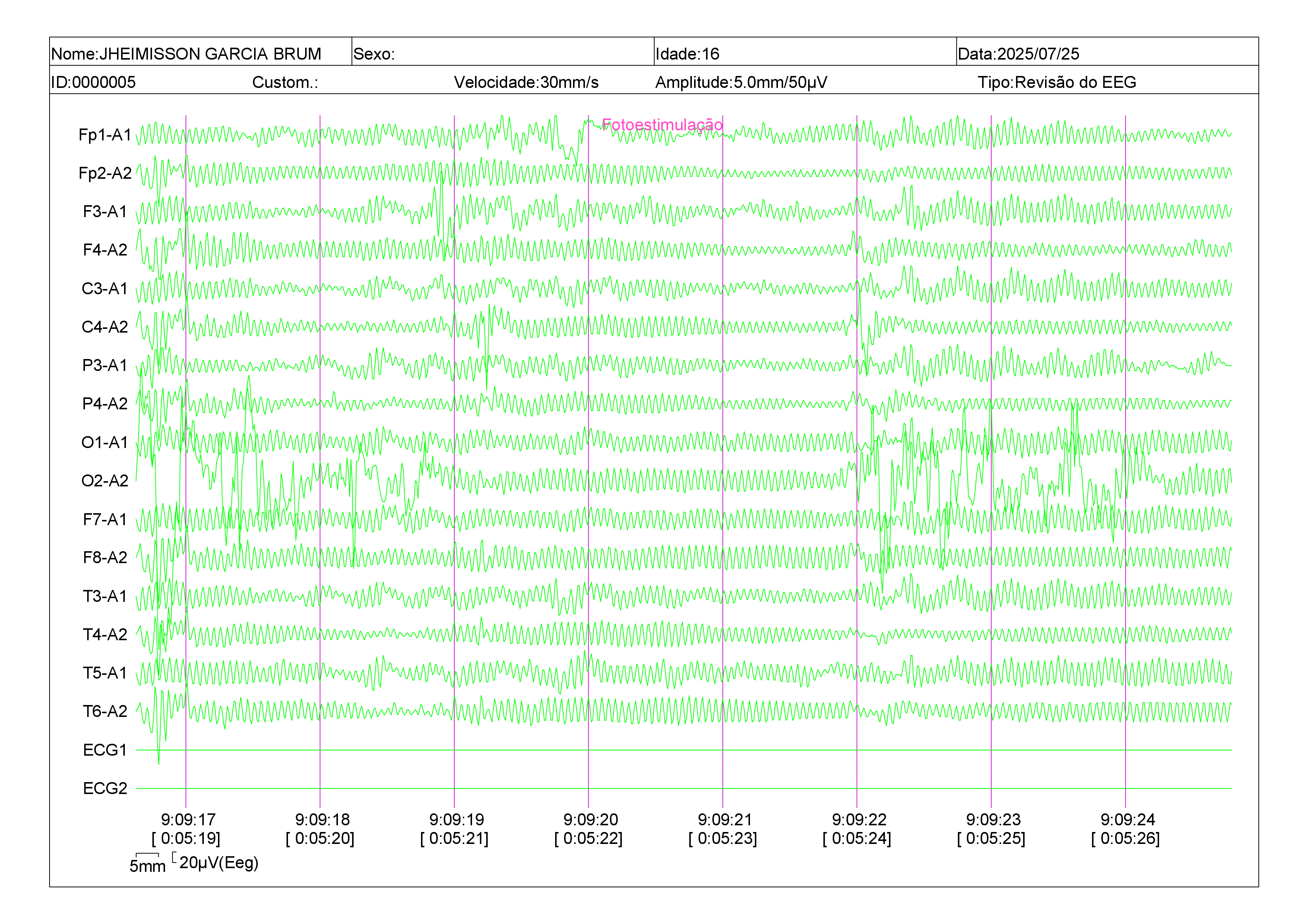This screenshot has height=924, width=1307.
Task: Click Amplitude:5.0mm/50µV text
Action: tap(741, 82)
